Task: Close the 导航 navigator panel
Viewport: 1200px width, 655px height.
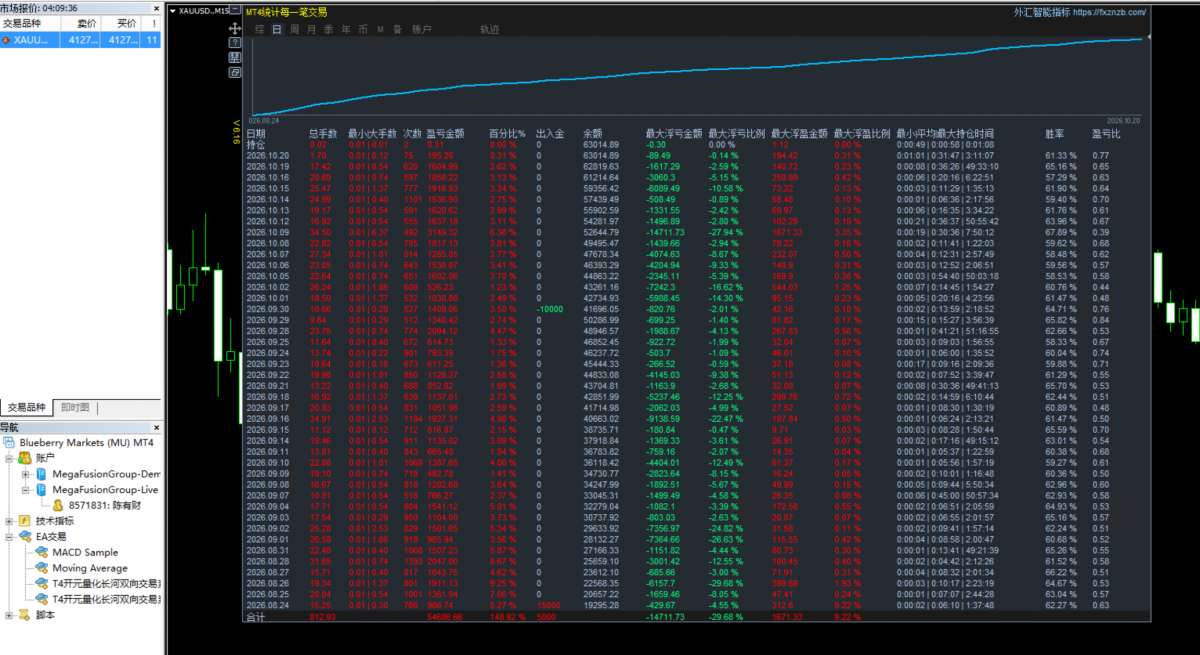Action: pos(156,427)
